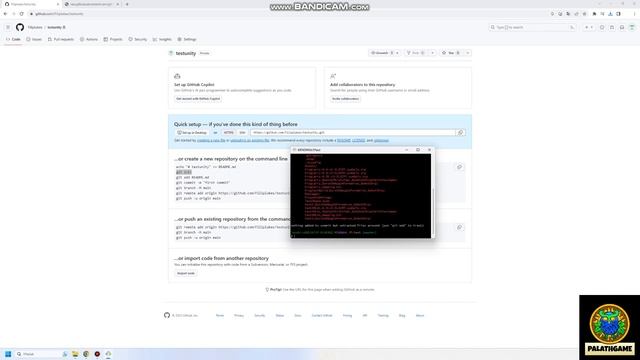The width and height of the screenshot is (640, 360).
Task: Click the footer GitHub logo
Action: pos(167,315)
